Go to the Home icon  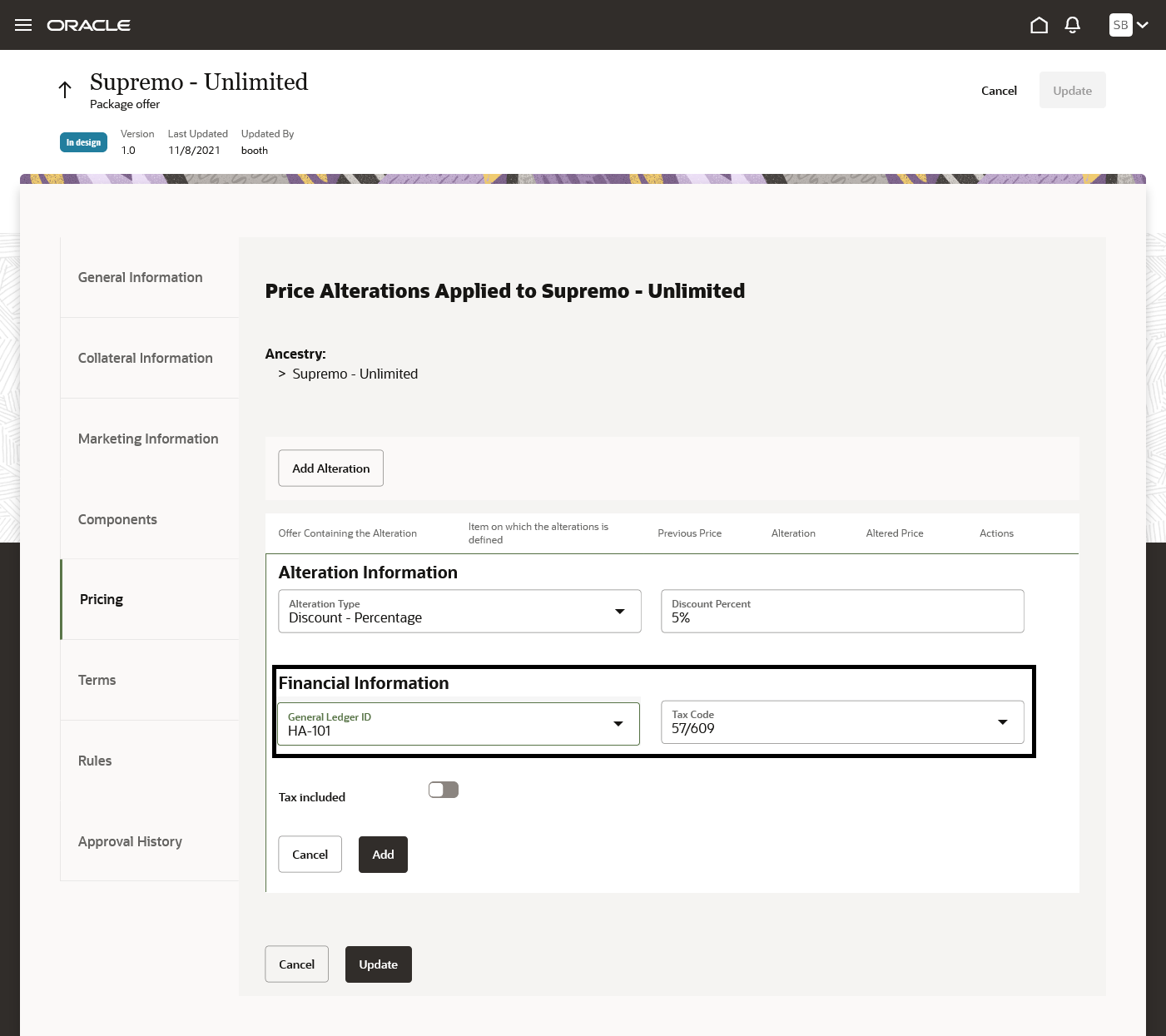1039,25
